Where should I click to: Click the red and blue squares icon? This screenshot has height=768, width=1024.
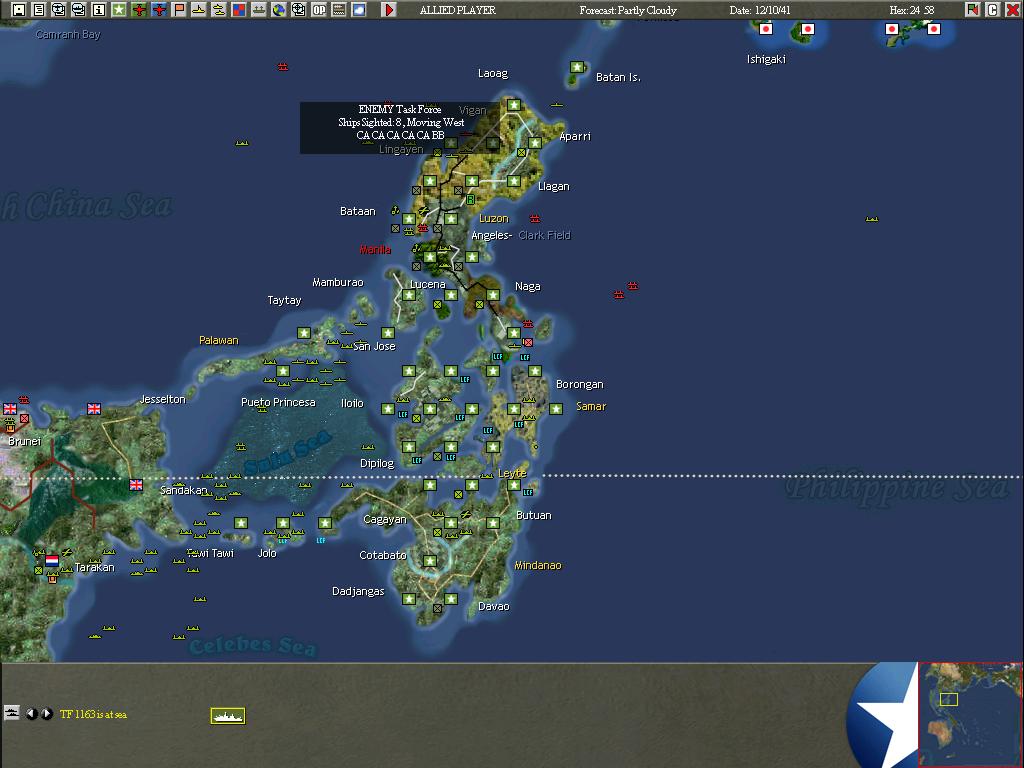tap(239, 10)
